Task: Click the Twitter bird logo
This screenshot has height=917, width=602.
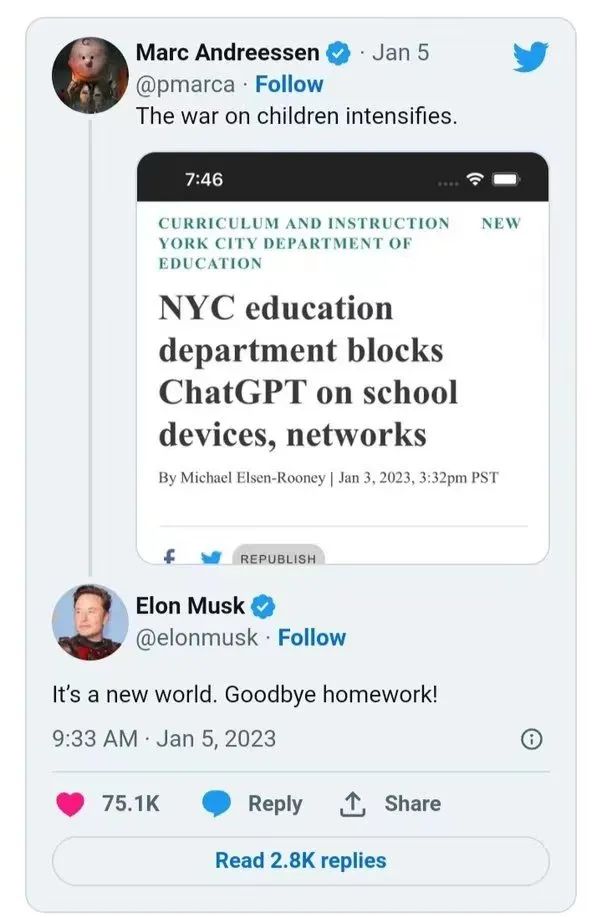Action: click(x=531, y=56)
